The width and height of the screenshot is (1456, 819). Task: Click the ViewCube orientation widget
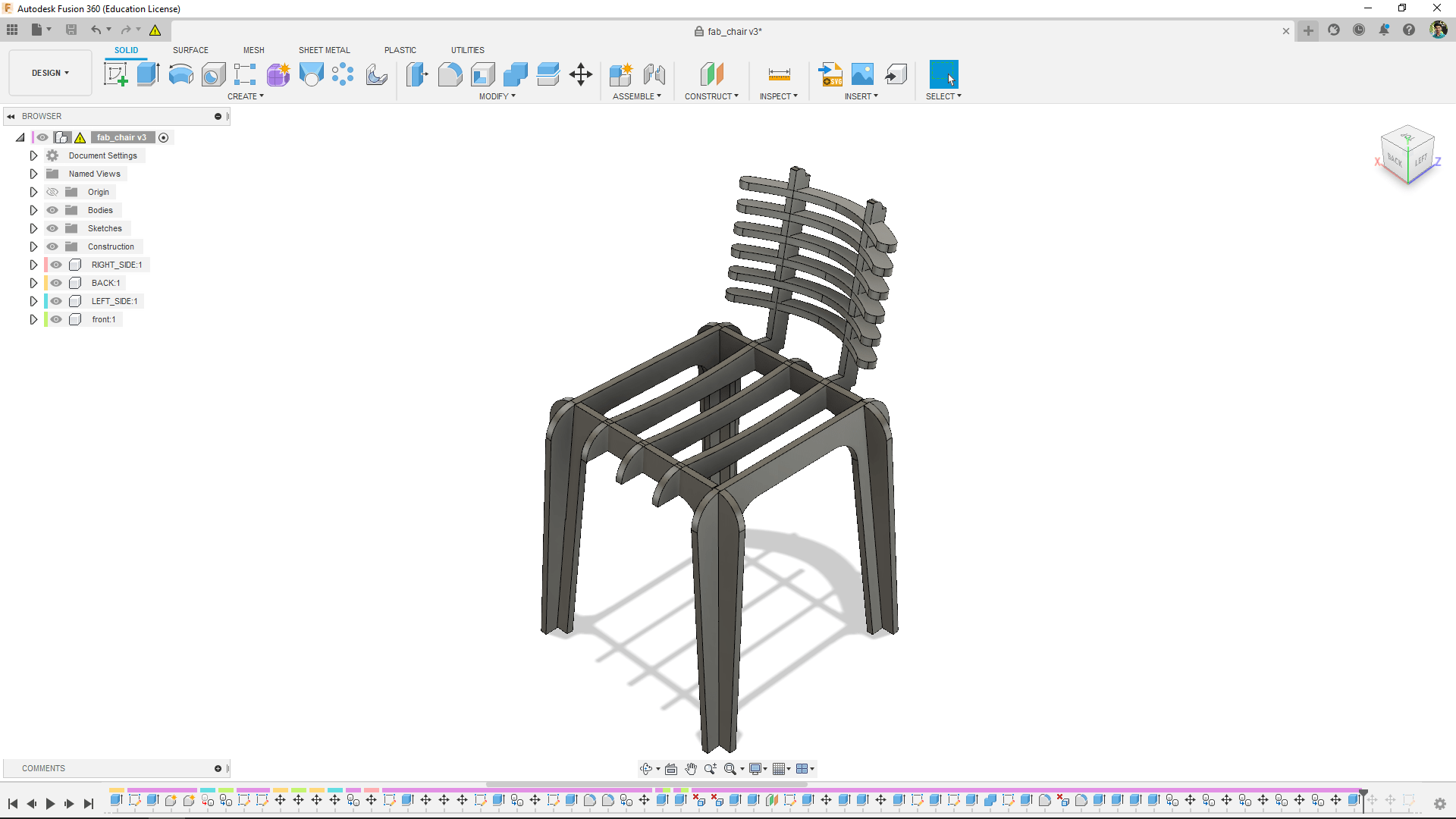pos(1407,155)
